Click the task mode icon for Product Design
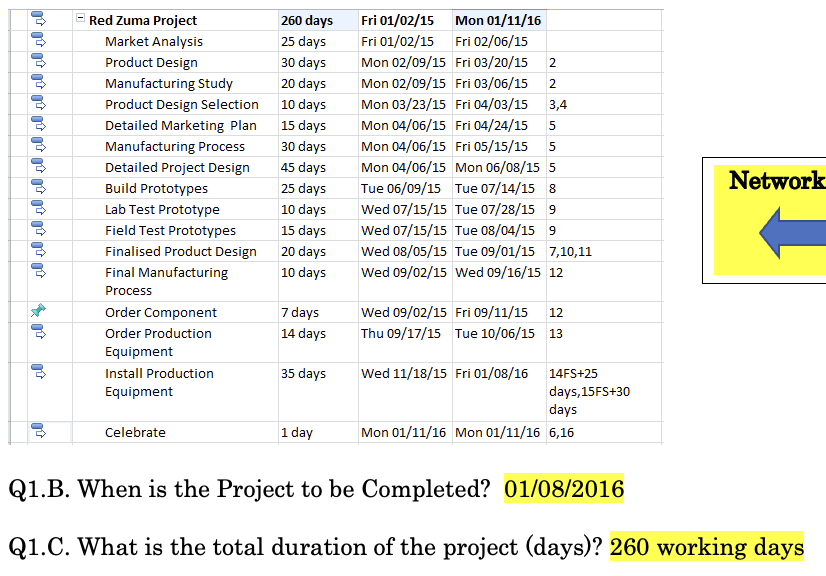Viewport: 826px width, 576px height. click(x=38, y=62)
